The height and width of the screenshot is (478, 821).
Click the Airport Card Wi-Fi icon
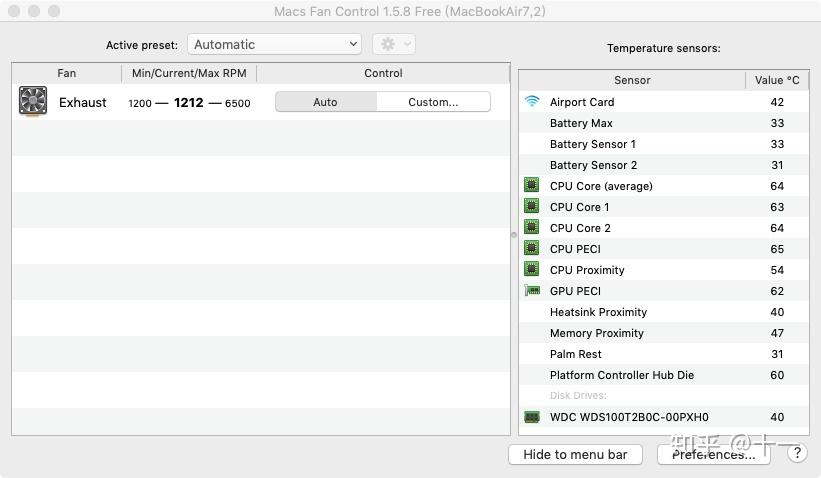pyautogui.click(x=532, y=102)
